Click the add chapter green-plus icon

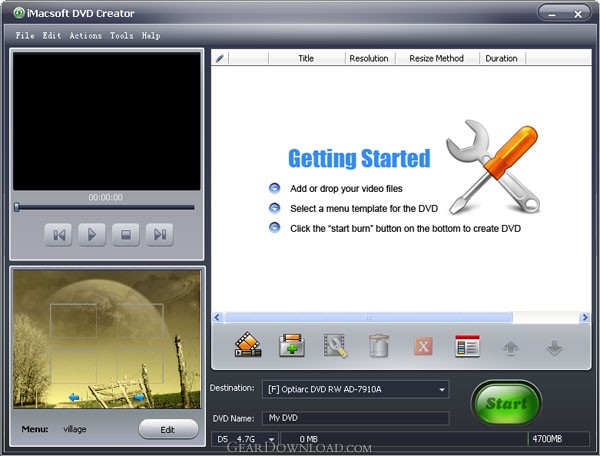(x=292, y=345)
